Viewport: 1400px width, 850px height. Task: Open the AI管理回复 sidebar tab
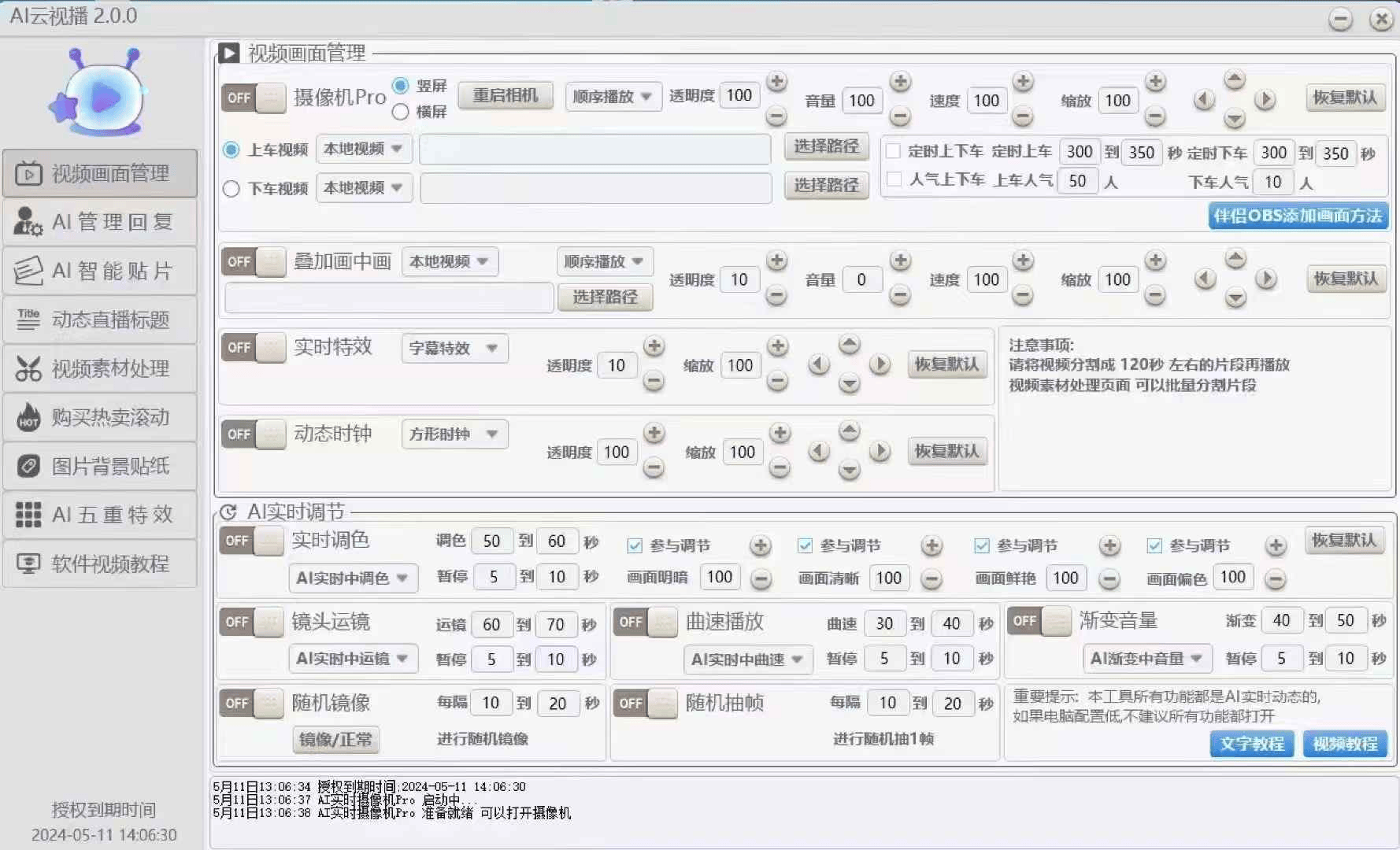click(x=100, y=222)
